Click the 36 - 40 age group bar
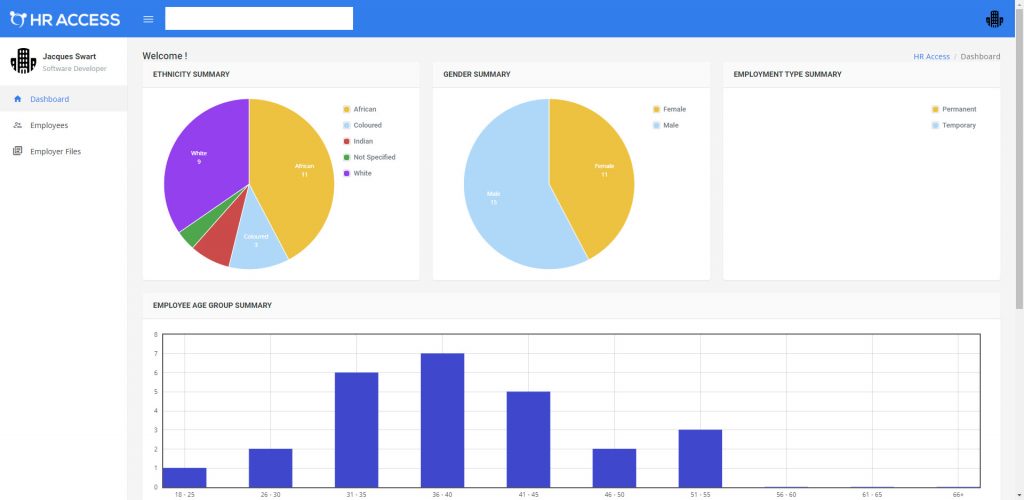This screenshot has width=1024, height=500. 442,420
